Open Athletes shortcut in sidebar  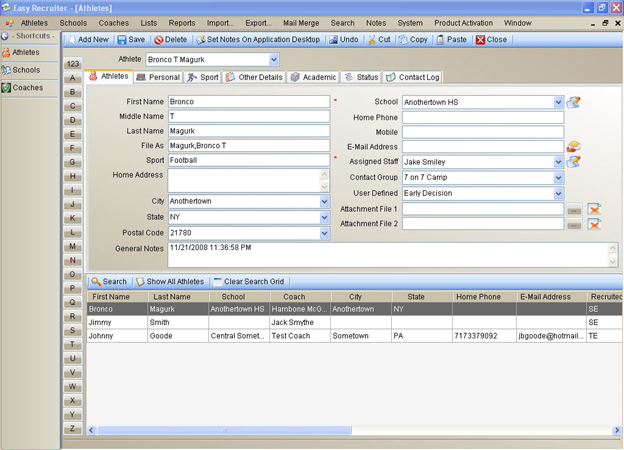click(x=21, y=52)
